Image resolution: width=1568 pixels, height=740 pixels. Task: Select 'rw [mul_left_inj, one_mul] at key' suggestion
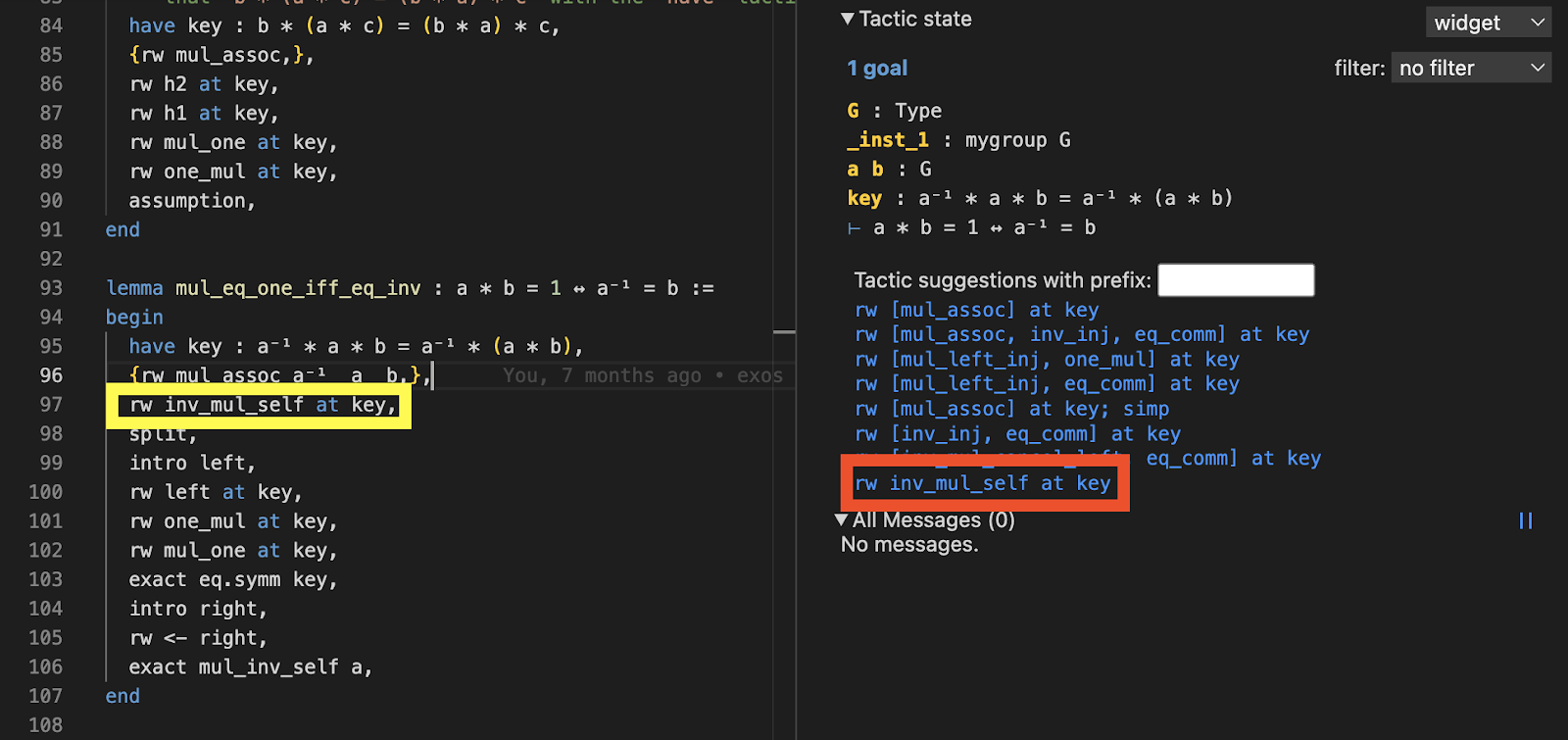pyautogui.click(x=1047, y=360)
